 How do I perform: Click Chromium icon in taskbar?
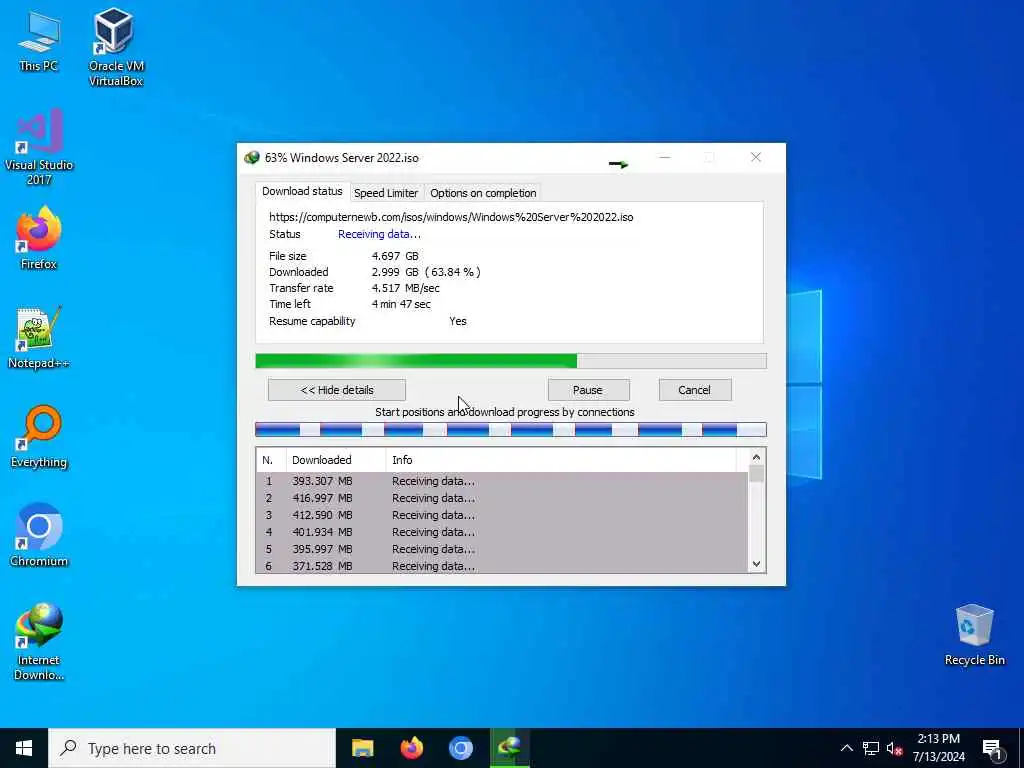pos(460,748)
